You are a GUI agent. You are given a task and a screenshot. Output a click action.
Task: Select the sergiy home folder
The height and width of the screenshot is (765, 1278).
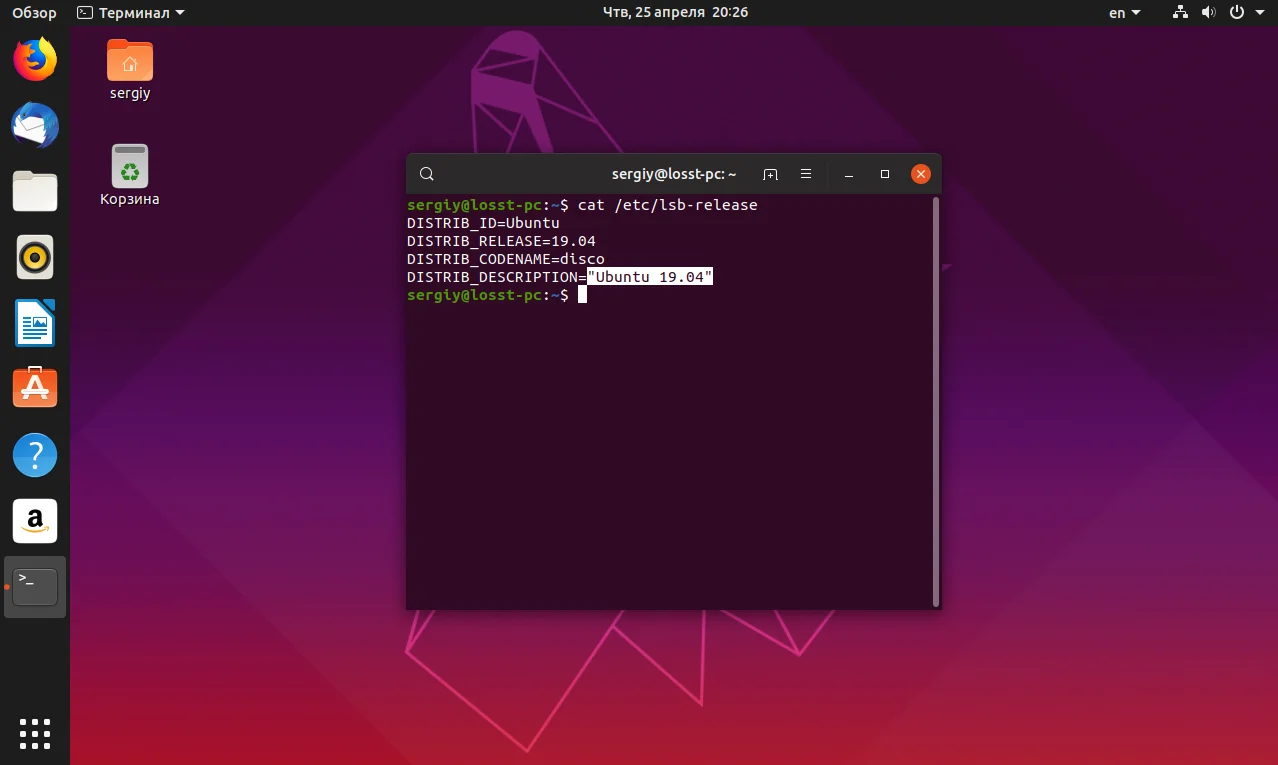pyautogui.click(x=130, y=70)
